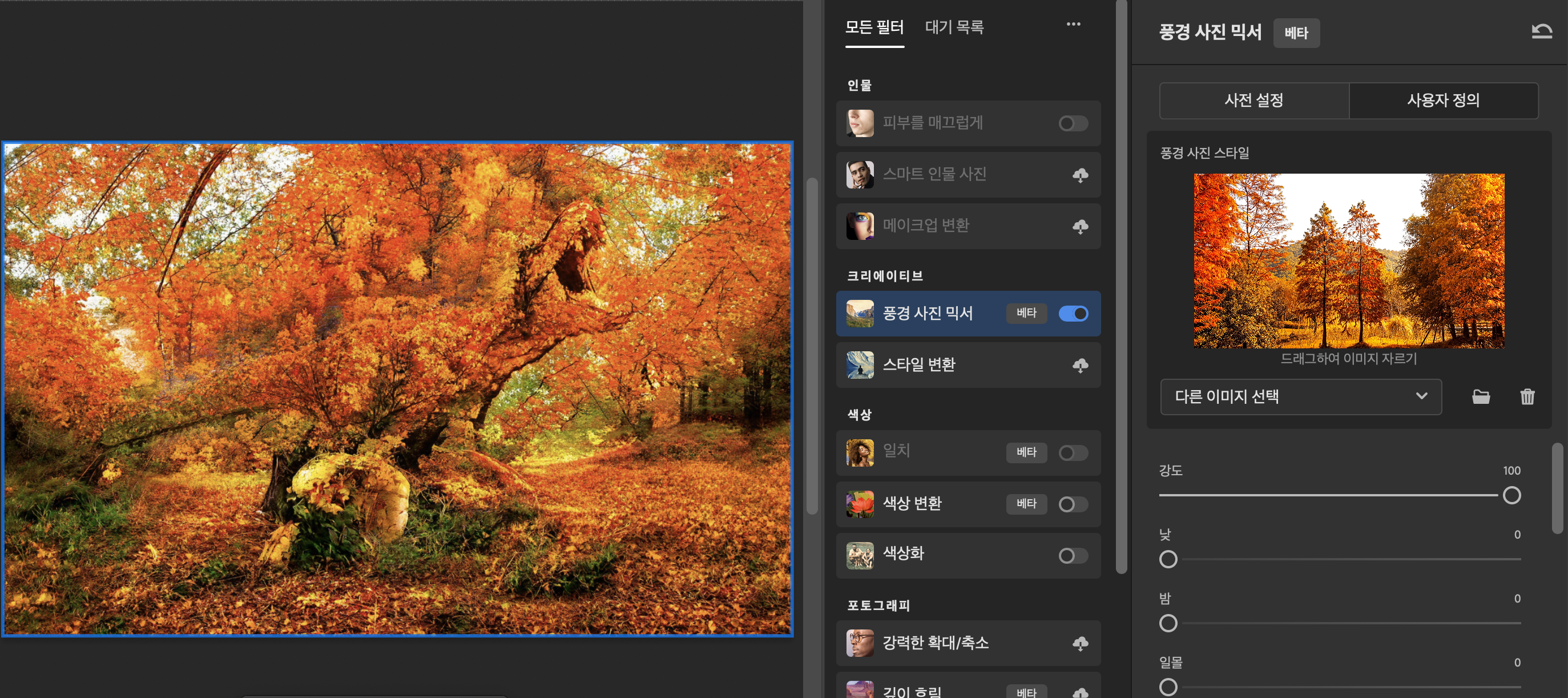Click the cloud download icon for 스마트 인물 사진

[1080, 175]
